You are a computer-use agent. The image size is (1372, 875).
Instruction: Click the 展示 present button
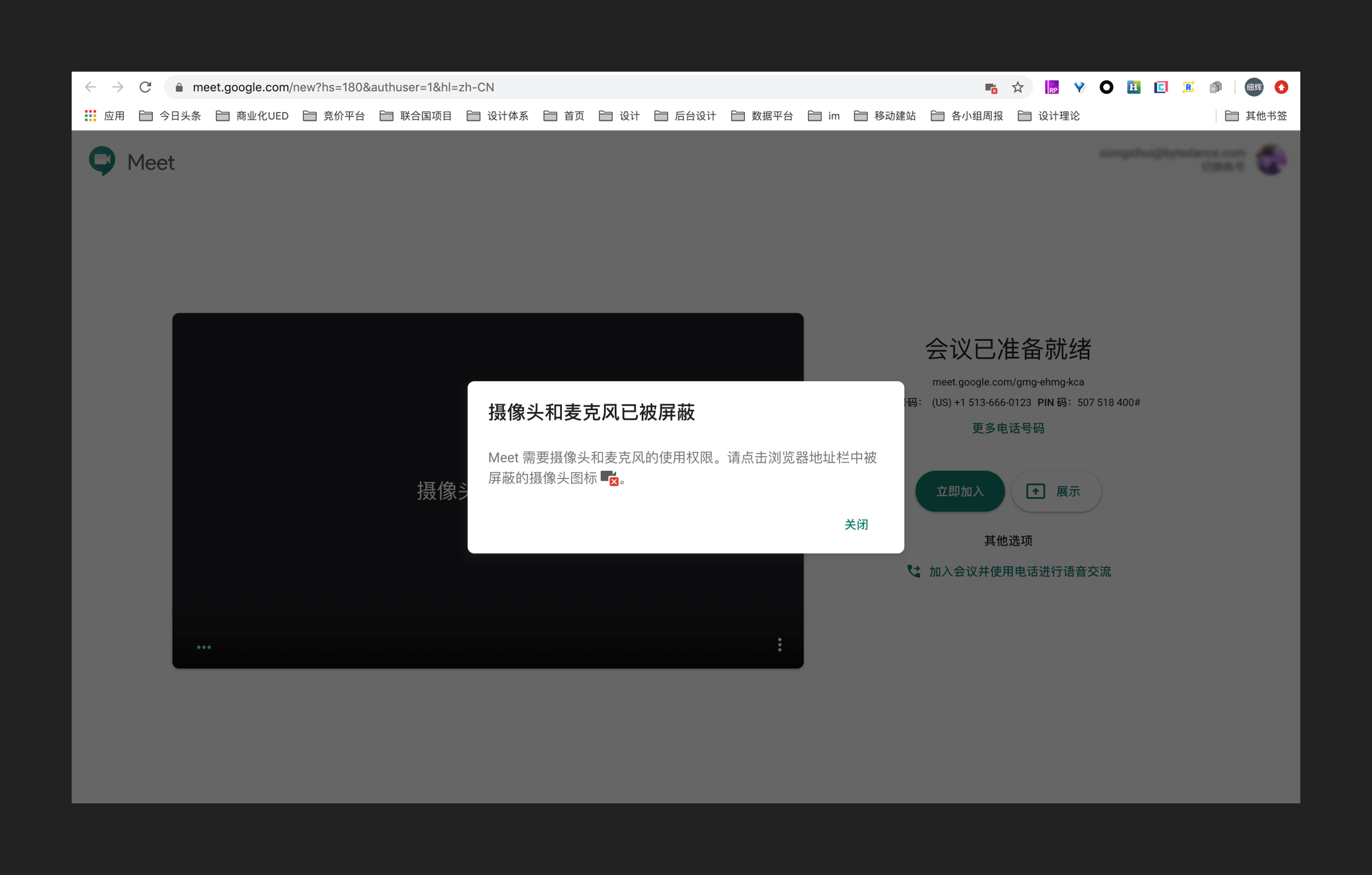pyautogui.click(x=1056, y=491)
